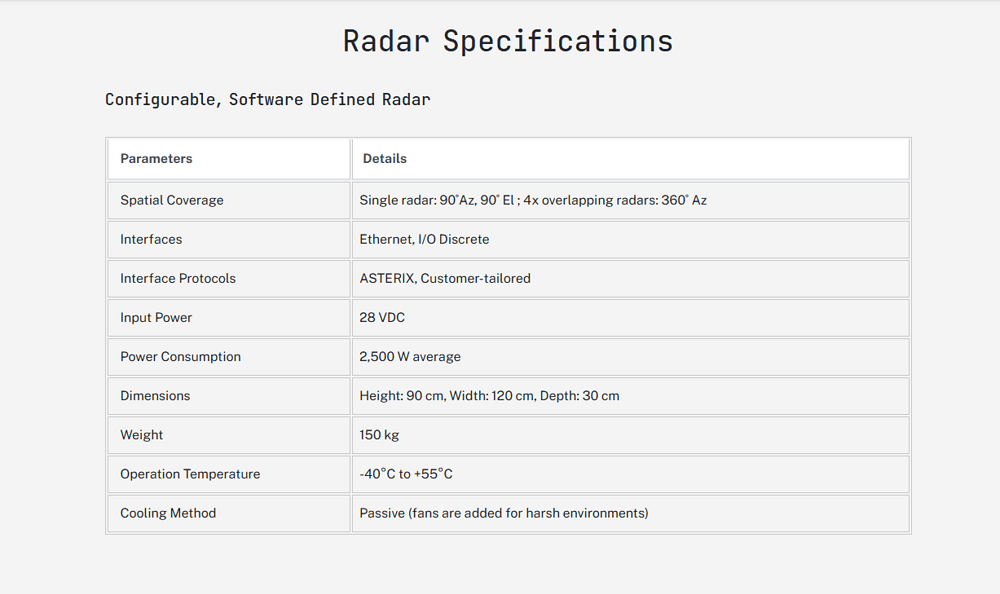The image size is (1000, 594).
Task: Select the Configurable, Software Defined Radar subtitle
Action: [x=267, y=99]
